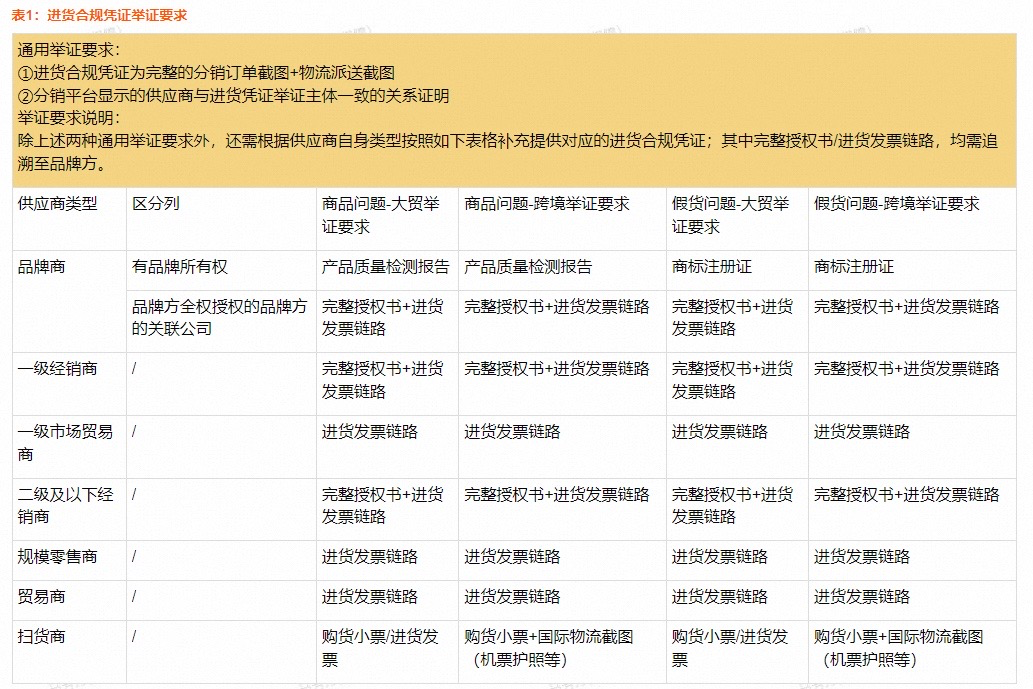Select the 规模零售商 row label

click(x=57, y=557)
